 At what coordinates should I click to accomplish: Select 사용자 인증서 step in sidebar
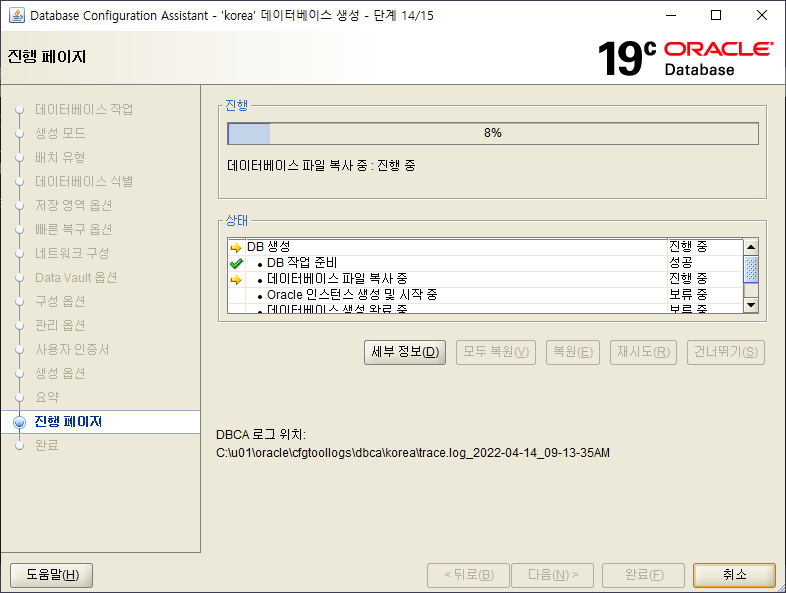pos(72,350)
